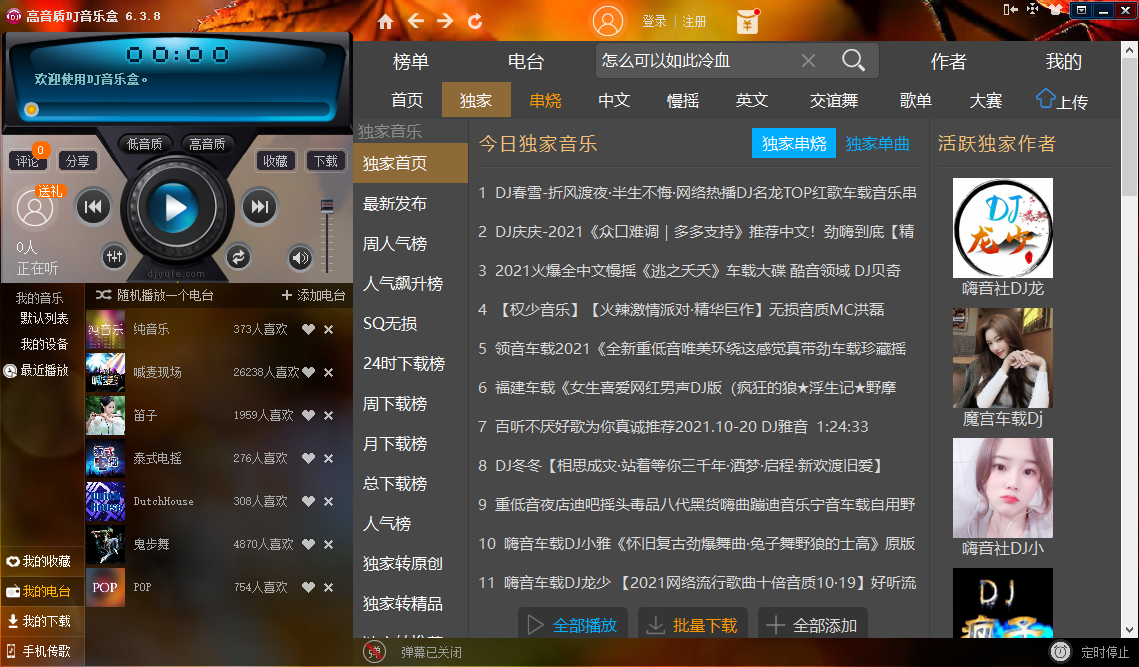Mute audio with the speaker icon

click(299, 257)
